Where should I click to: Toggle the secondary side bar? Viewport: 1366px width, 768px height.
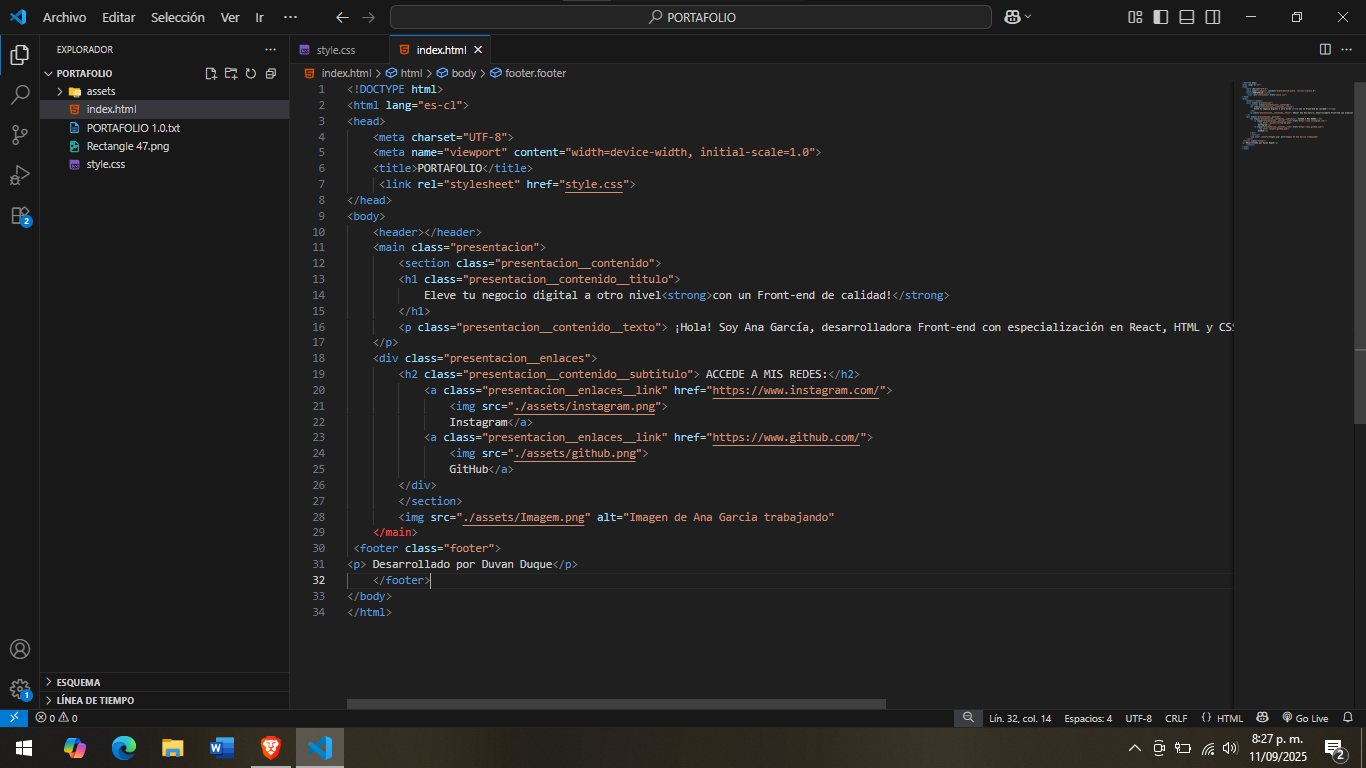tap(1213, 17)
